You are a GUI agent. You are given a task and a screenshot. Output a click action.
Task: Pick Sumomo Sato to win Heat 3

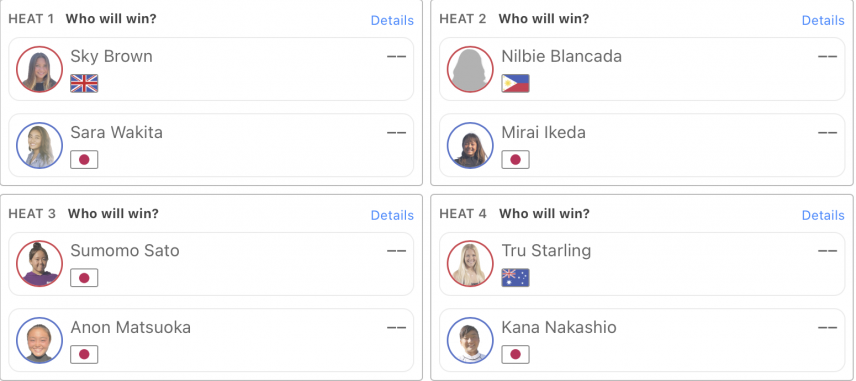pyautogui.click(x=211, y=264)
